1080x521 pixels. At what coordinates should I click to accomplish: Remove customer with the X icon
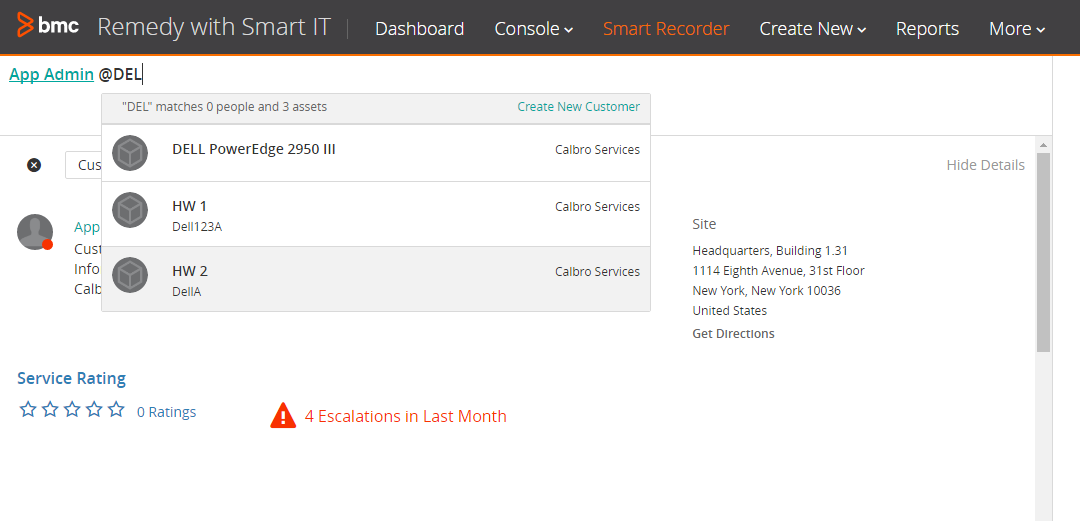(x=34, y=165)
